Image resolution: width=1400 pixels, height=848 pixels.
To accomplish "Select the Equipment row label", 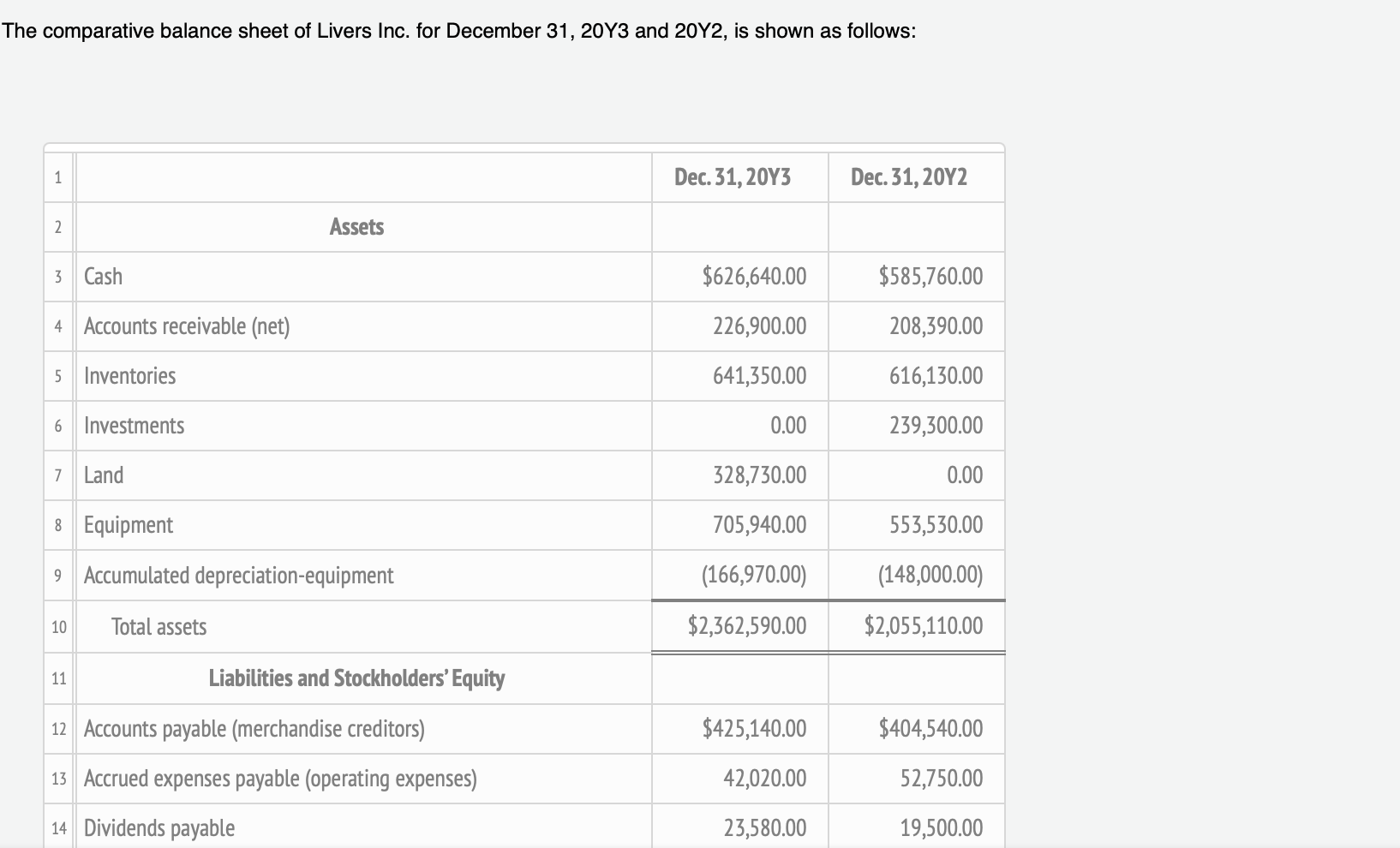I will [129, 525].
